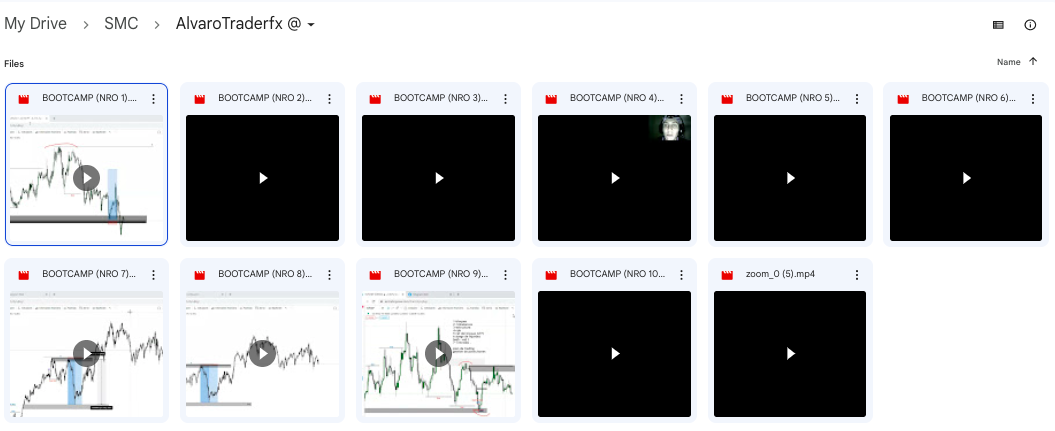Screen dimensions: 1055x431
Task: Play the BOOTCAMP (NRO 9) chart video
Action: 438,354
